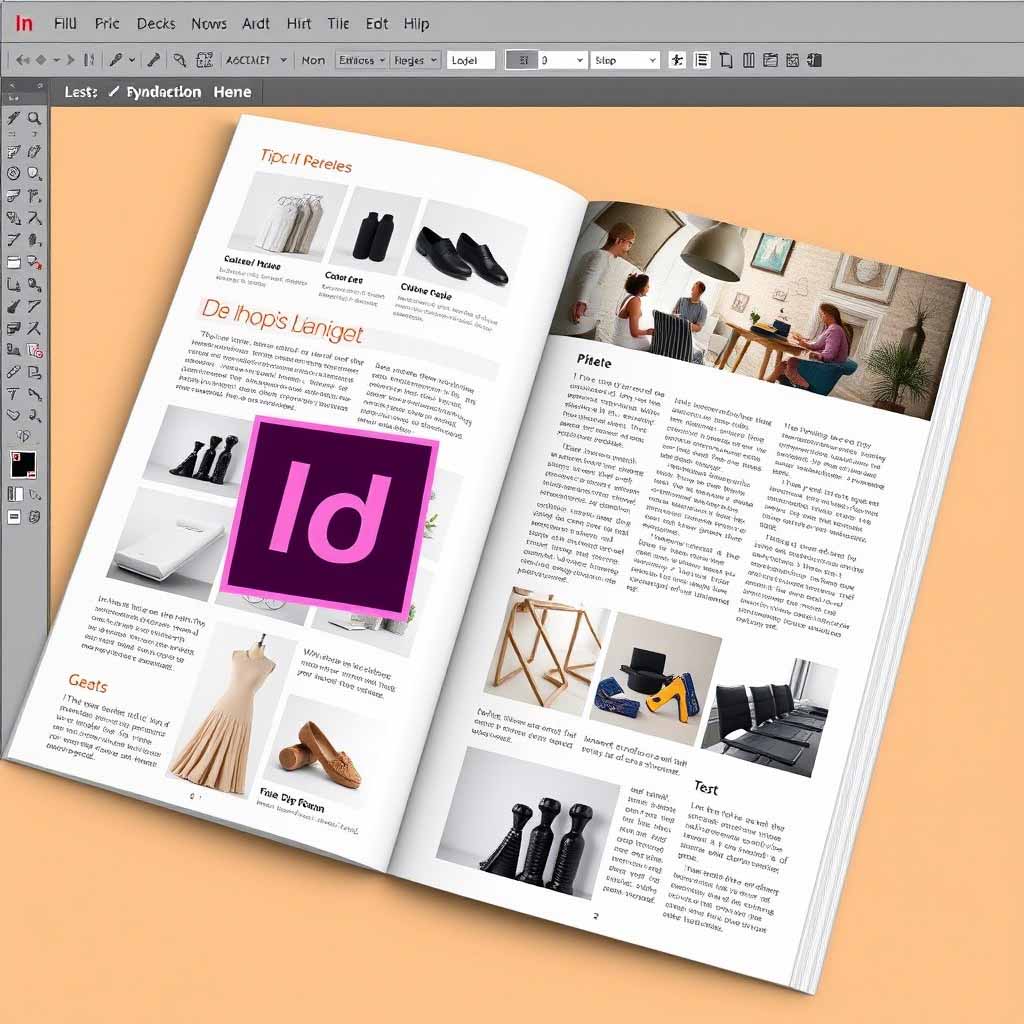The width and height of the screenshot is (1024, 1024).
Task: Click the image frame icon in the control bar
Action: pyautogui.click(x=793, y=60)
